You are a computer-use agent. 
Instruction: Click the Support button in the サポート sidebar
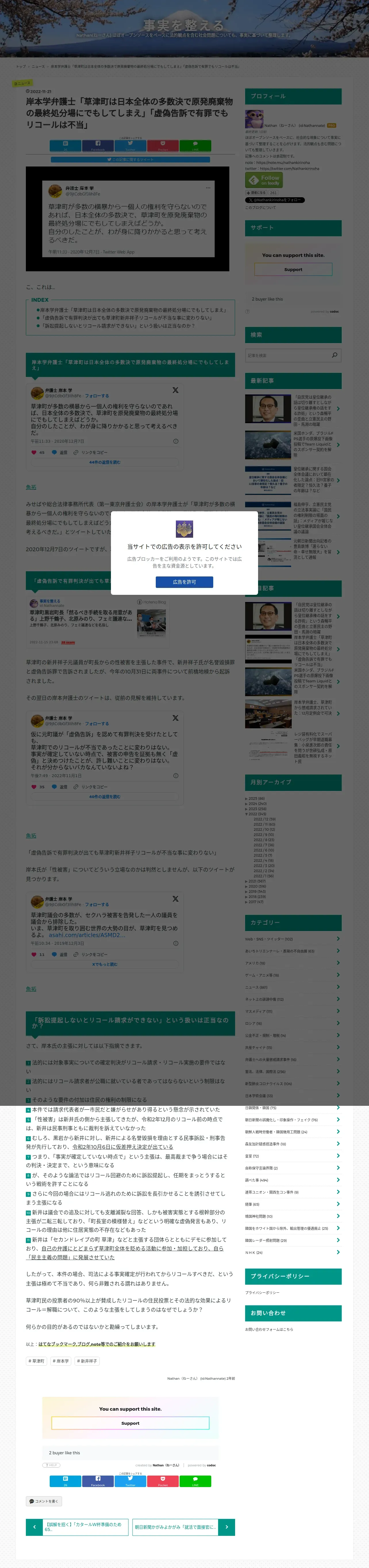click(x=293, y=269)
